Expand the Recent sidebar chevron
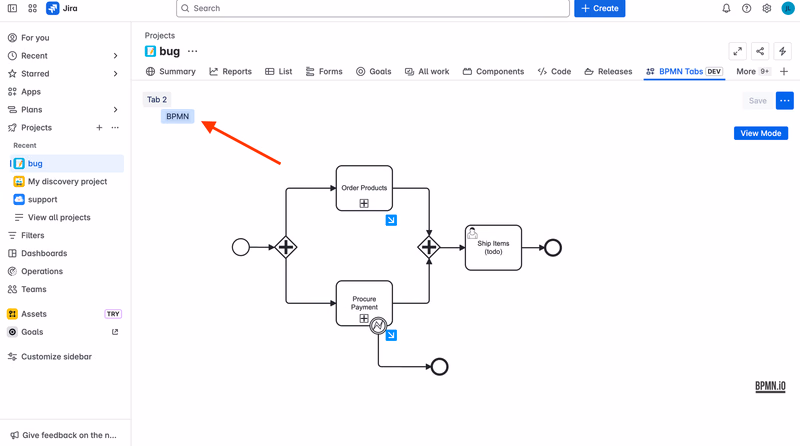This screenshot has height=446, width=800. click(115, 56)
